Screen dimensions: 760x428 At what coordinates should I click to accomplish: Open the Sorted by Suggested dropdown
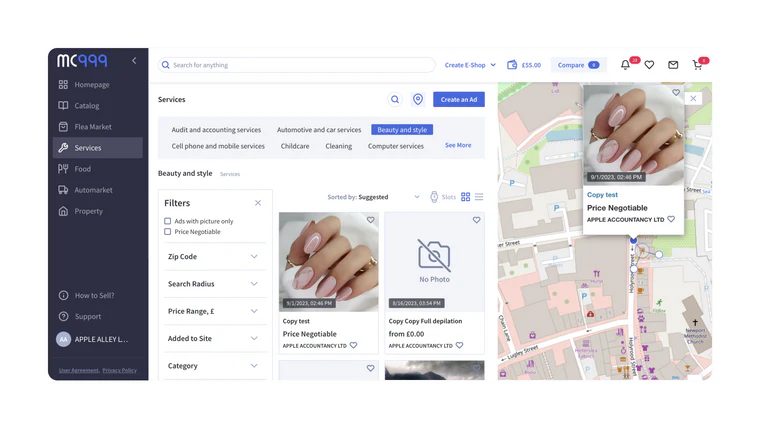coord(374,197)
